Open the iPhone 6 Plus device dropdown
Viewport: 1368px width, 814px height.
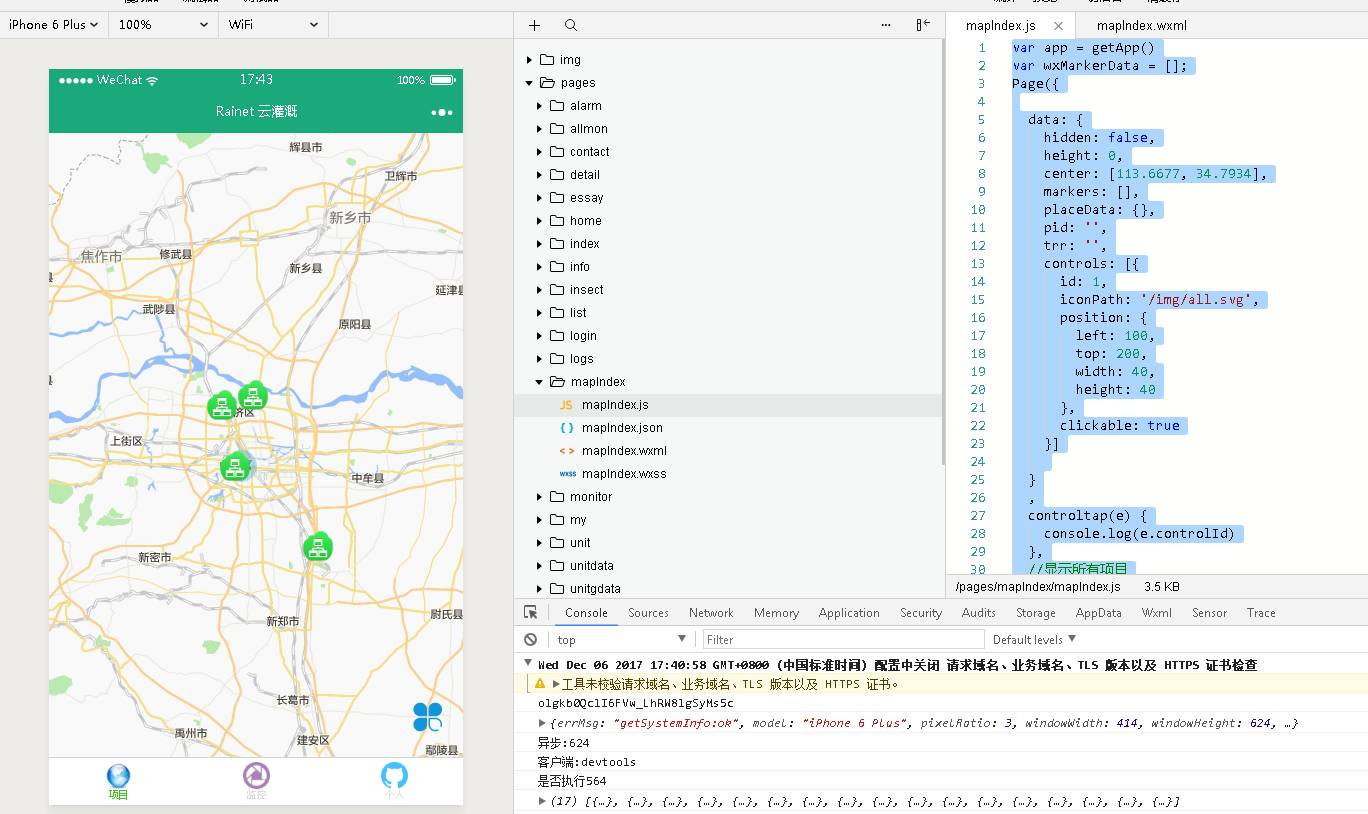pos(54,25)
